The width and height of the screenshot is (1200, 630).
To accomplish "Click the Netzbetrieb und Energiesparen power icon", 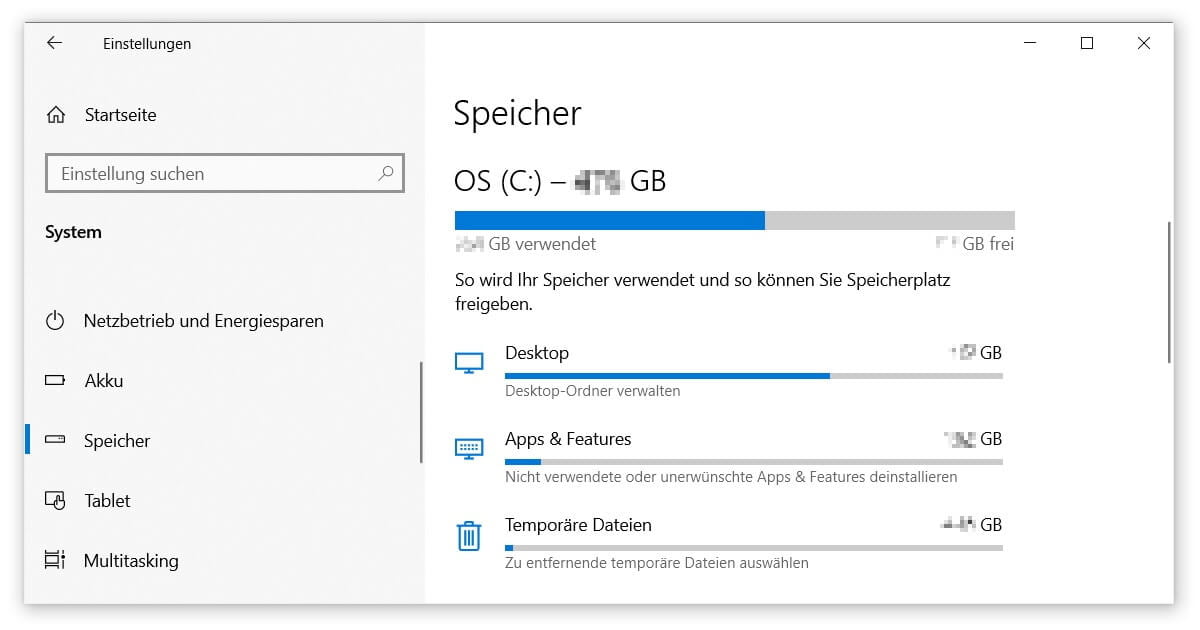I will (x=54, y=320).
